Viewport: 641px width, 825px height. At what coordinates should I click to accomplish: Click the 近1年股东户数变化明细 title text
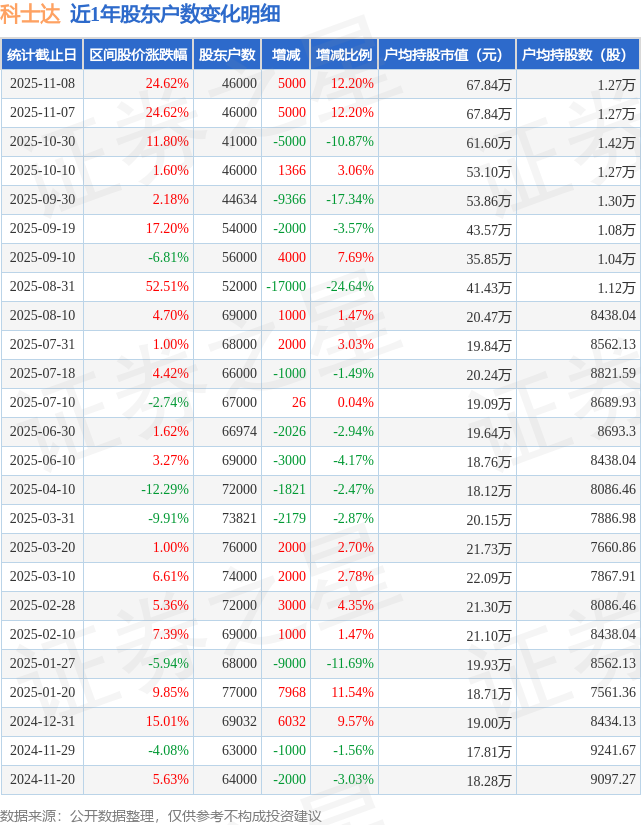tap(174, 13)
